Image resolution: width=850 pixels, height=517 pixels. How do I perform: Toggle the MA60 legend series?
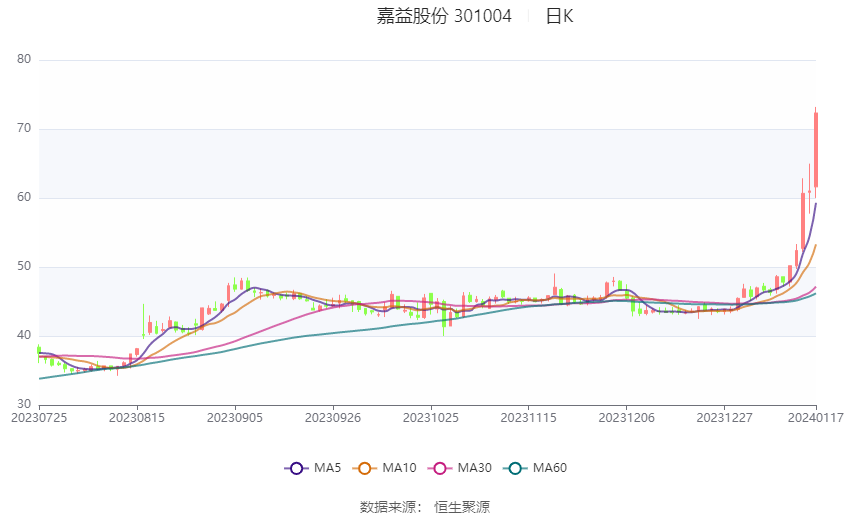(535, 468)
